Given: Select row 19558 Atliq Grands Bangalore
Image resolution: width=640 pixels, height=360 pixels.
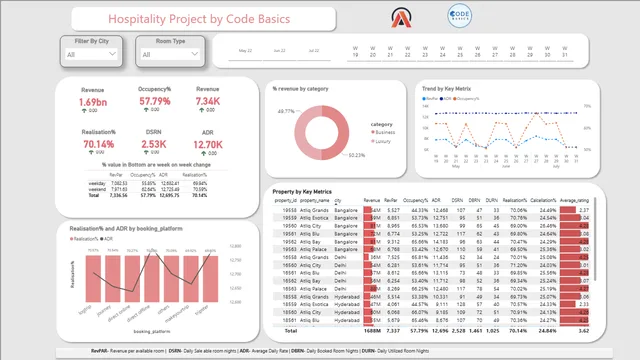Looking at the screenshot, I should (x=431, y=210).
